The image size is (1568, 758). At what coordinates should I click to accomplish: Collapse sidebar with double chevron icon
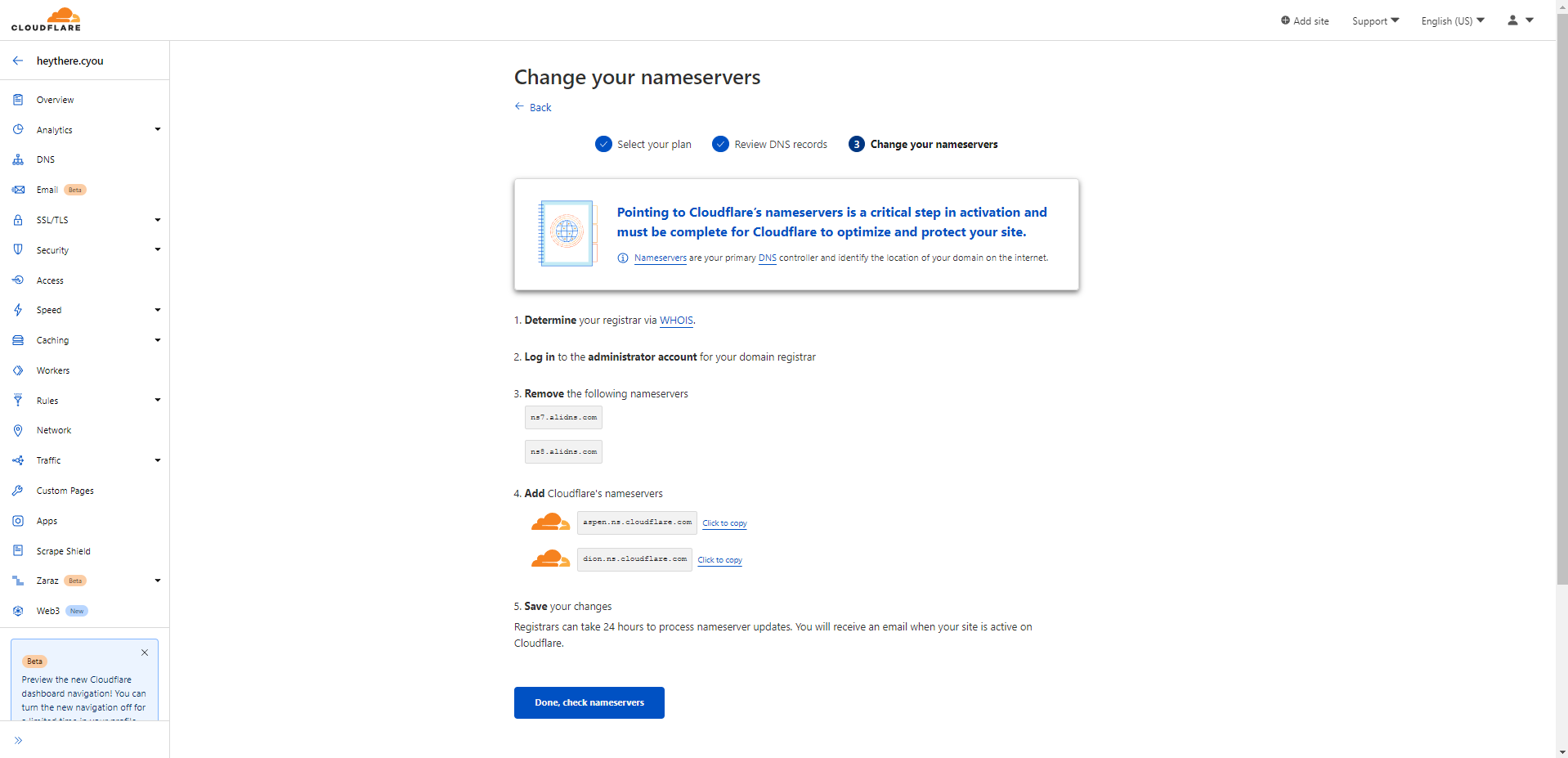tap(18, 740)
